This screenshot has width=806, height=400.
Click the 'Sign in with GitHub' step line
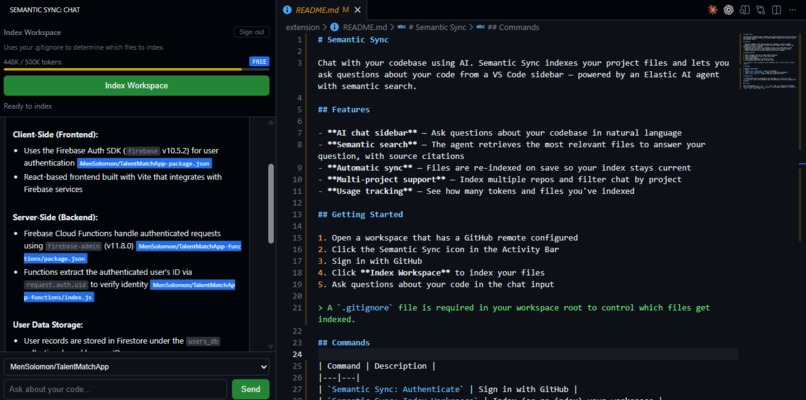(370, 261)
